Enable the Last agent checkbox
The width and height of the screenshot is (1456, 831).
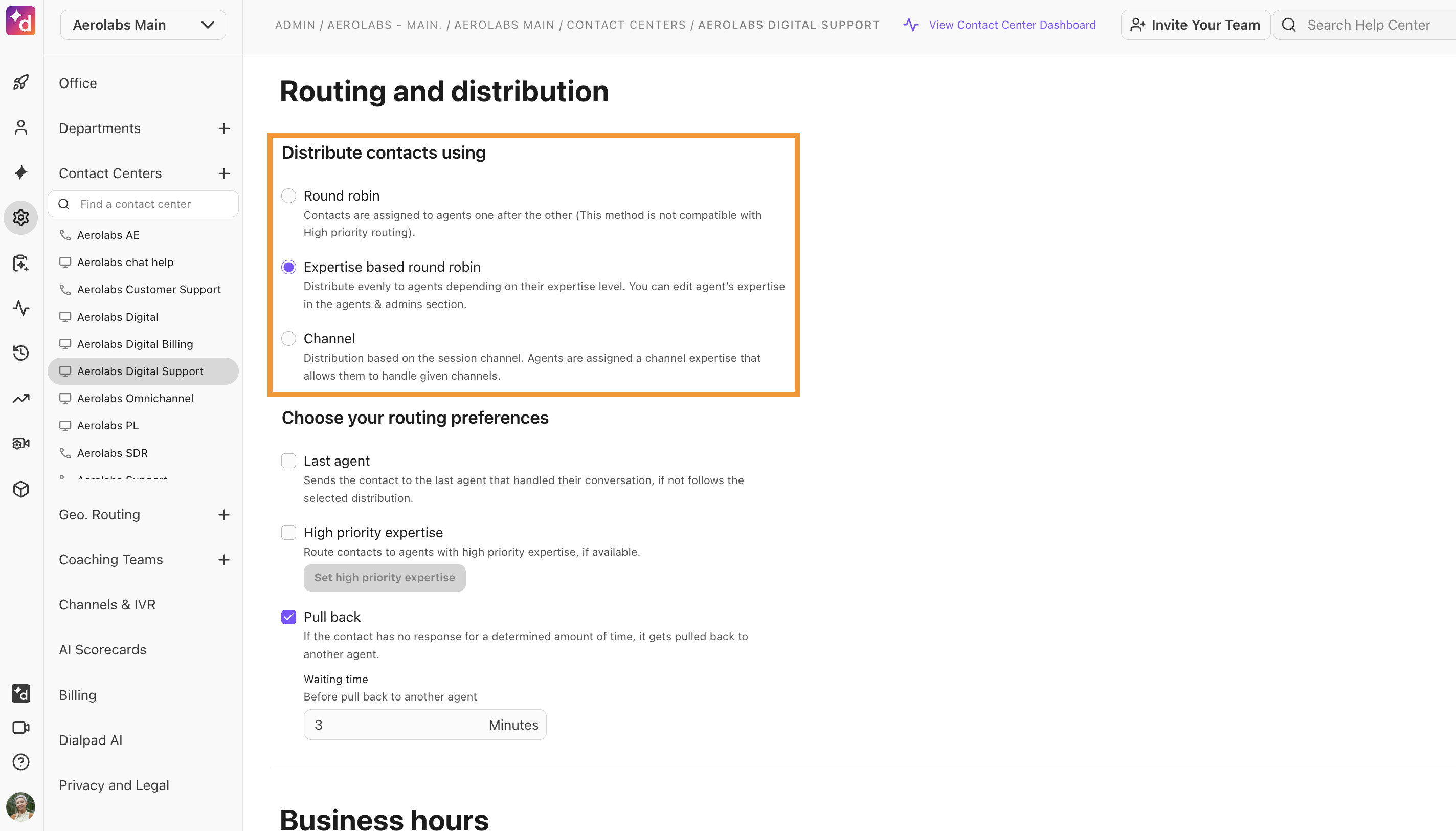288,461
